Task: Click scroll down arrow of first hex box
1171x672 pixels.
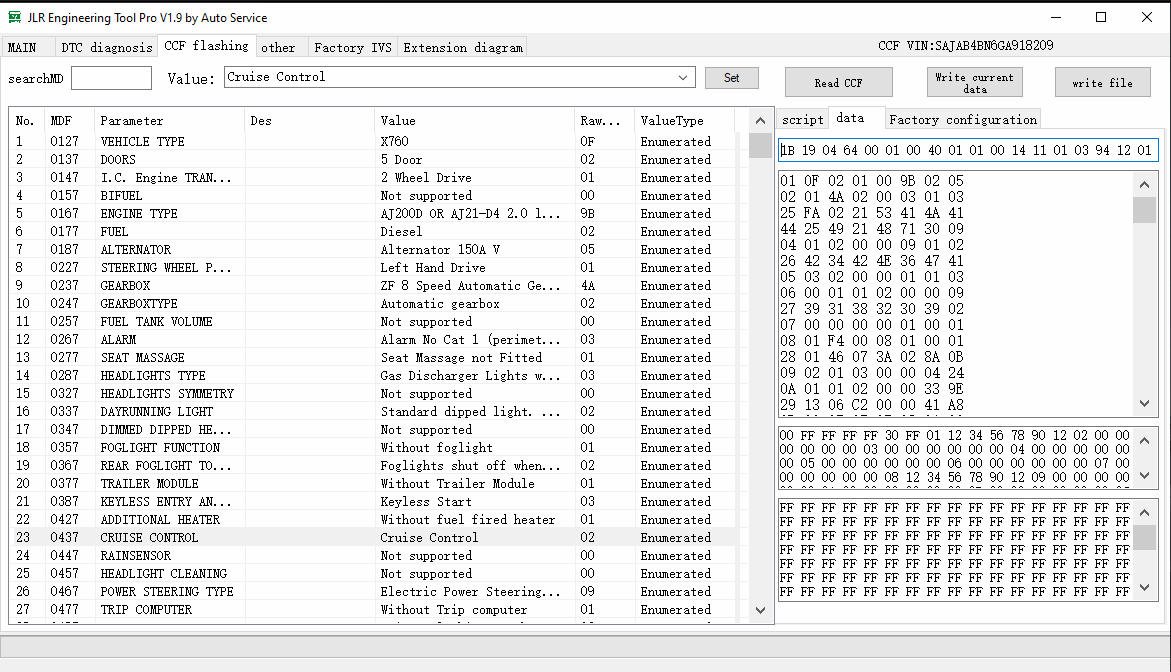Action: [1145, 403]
